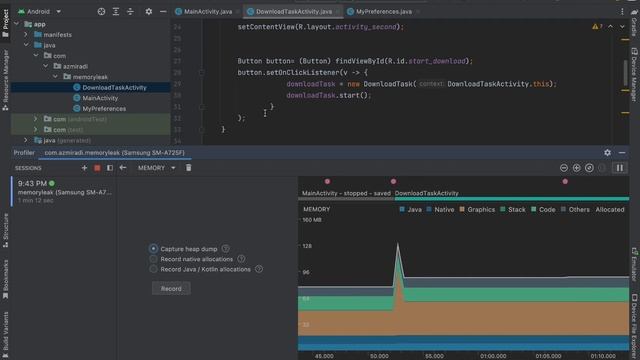Click first event marker above MainActivity label
640x360 pixels.
327,181
